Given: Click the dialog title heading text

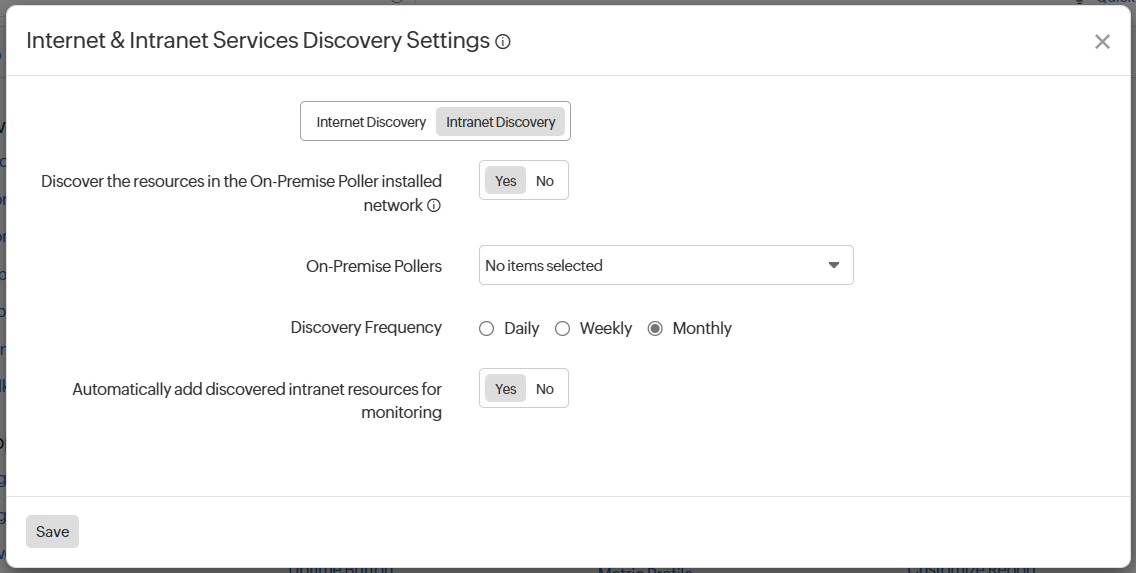Looking at the screenshot, I should coord(257,41).
